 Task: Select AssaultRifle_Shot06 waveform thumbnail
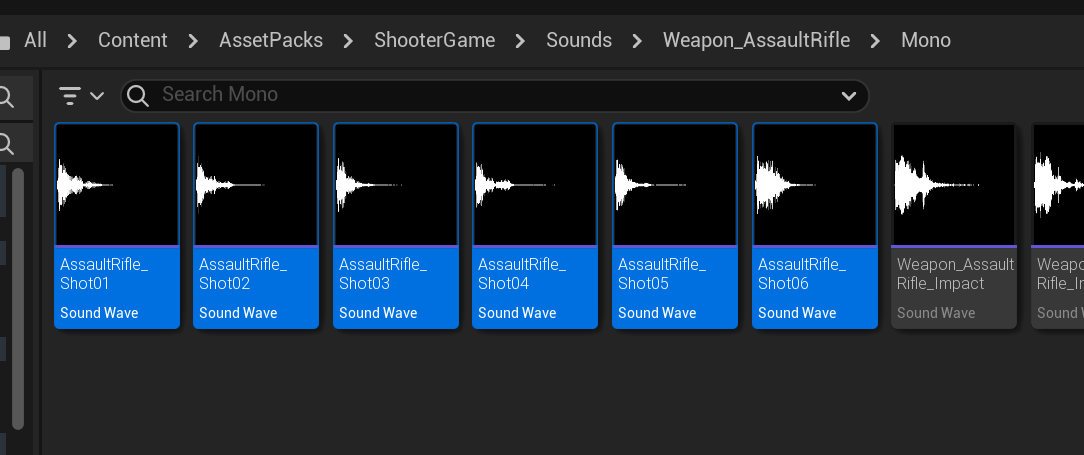coord(814,185)
